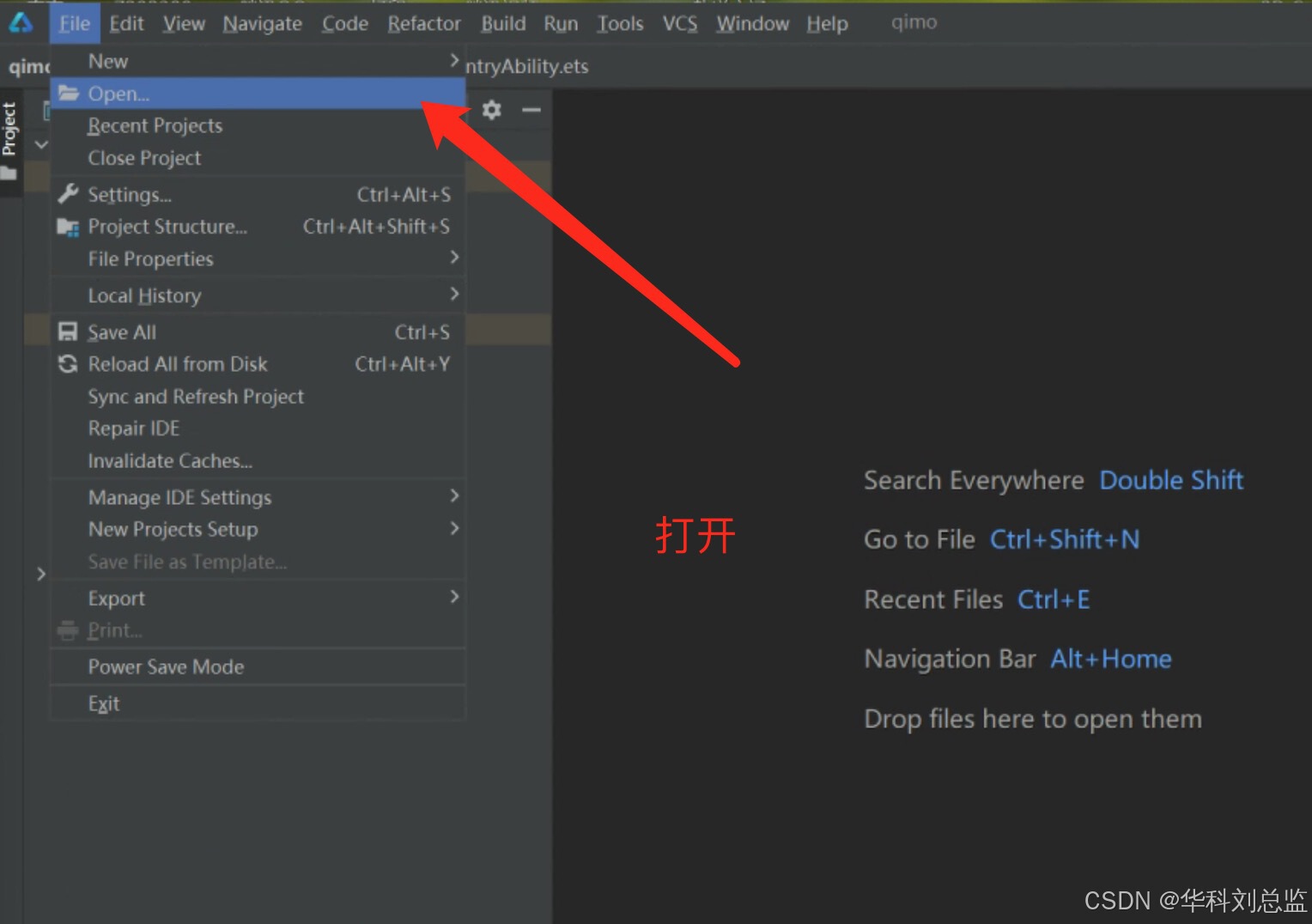
Task: Click the Reload All from Disk icon
Action: [68, 364]
